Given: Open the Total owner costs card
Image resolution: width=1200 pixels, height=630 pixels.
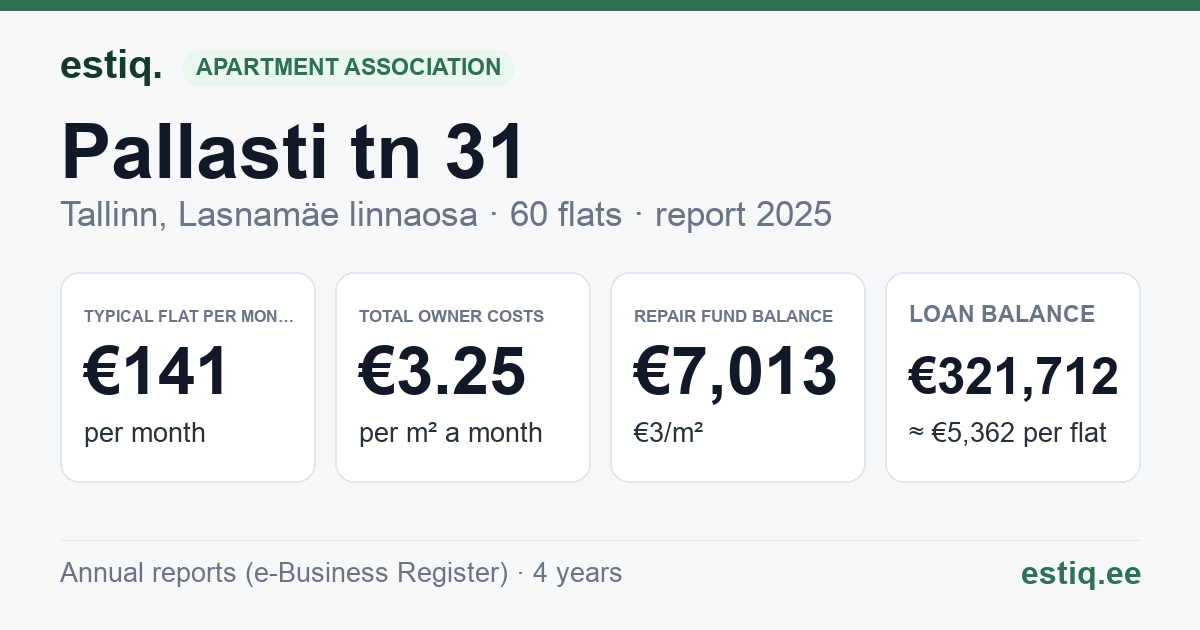Looking at the screenshot, I should pyautogui.click(x=463, y=377).
